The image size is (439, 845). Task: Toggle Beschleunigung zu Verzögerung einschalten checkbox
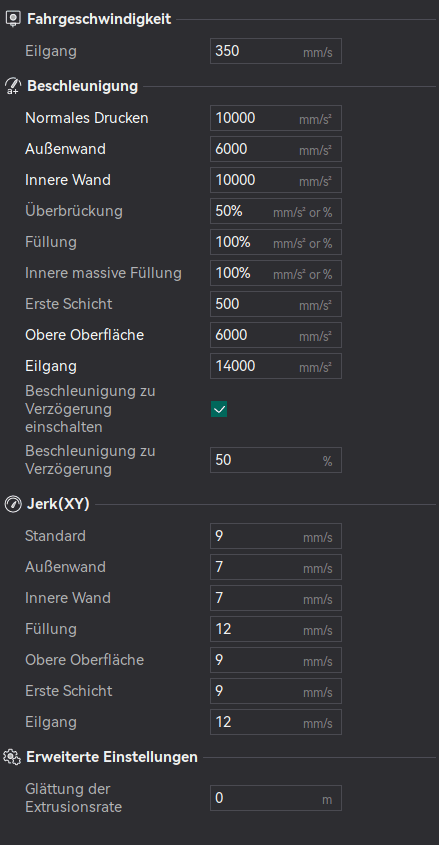point(219,410)
